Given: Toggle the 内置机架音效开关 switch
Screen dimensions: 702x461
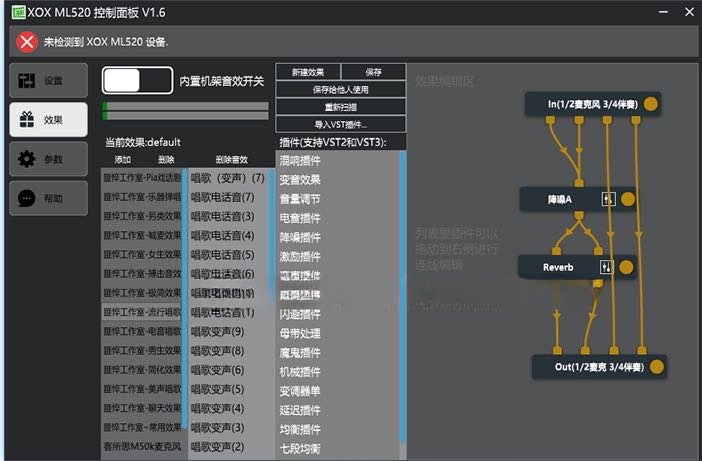Looking at the screenshot, I should (137, 81).
